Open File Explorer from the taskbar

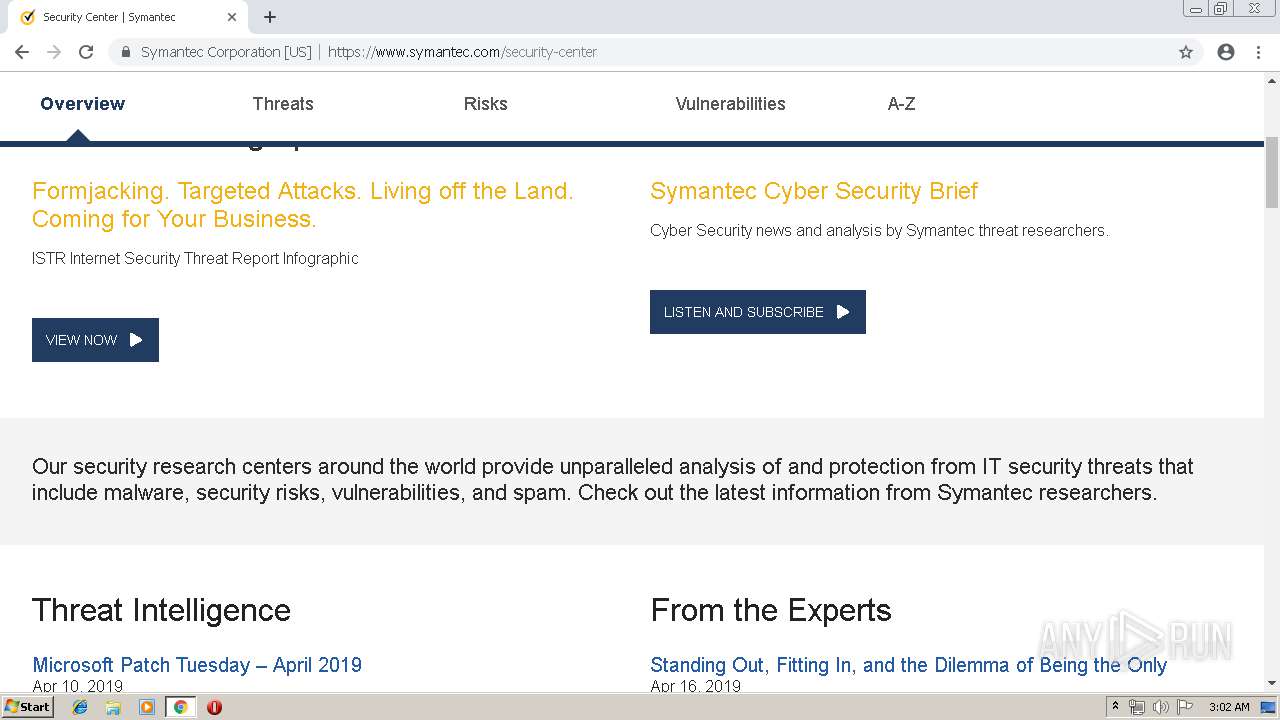click(113, 707)
